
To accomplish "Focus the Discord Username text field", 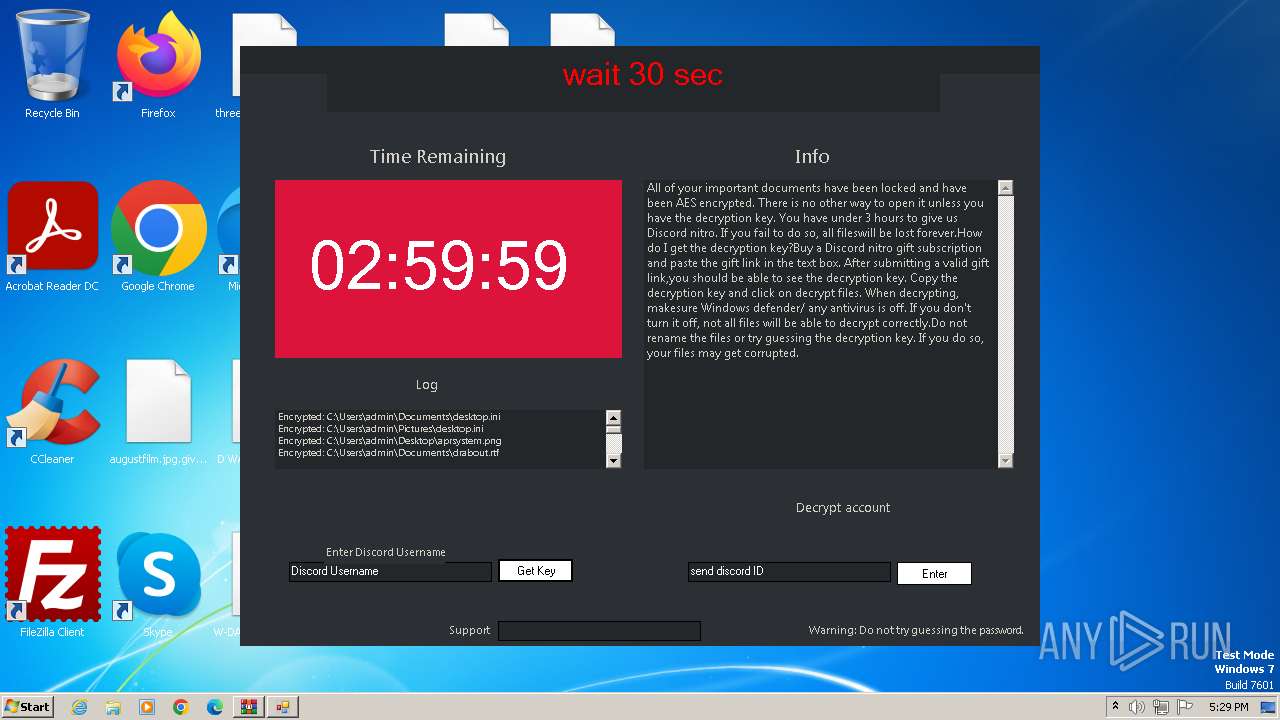I will [x=390, y=571].
